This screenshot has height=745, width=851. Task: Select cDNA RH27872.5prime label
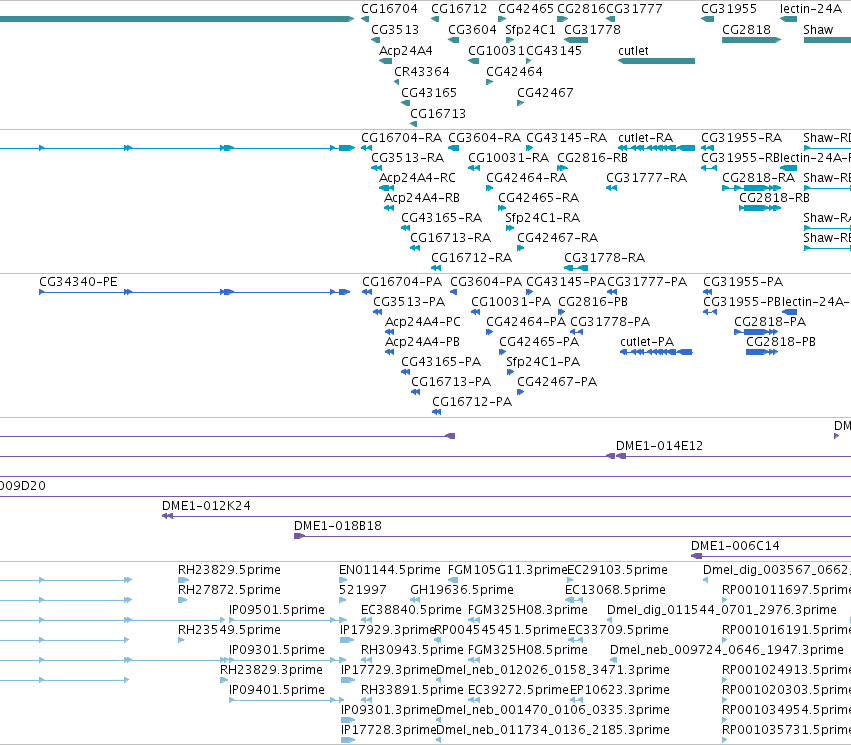click(229, 590)
